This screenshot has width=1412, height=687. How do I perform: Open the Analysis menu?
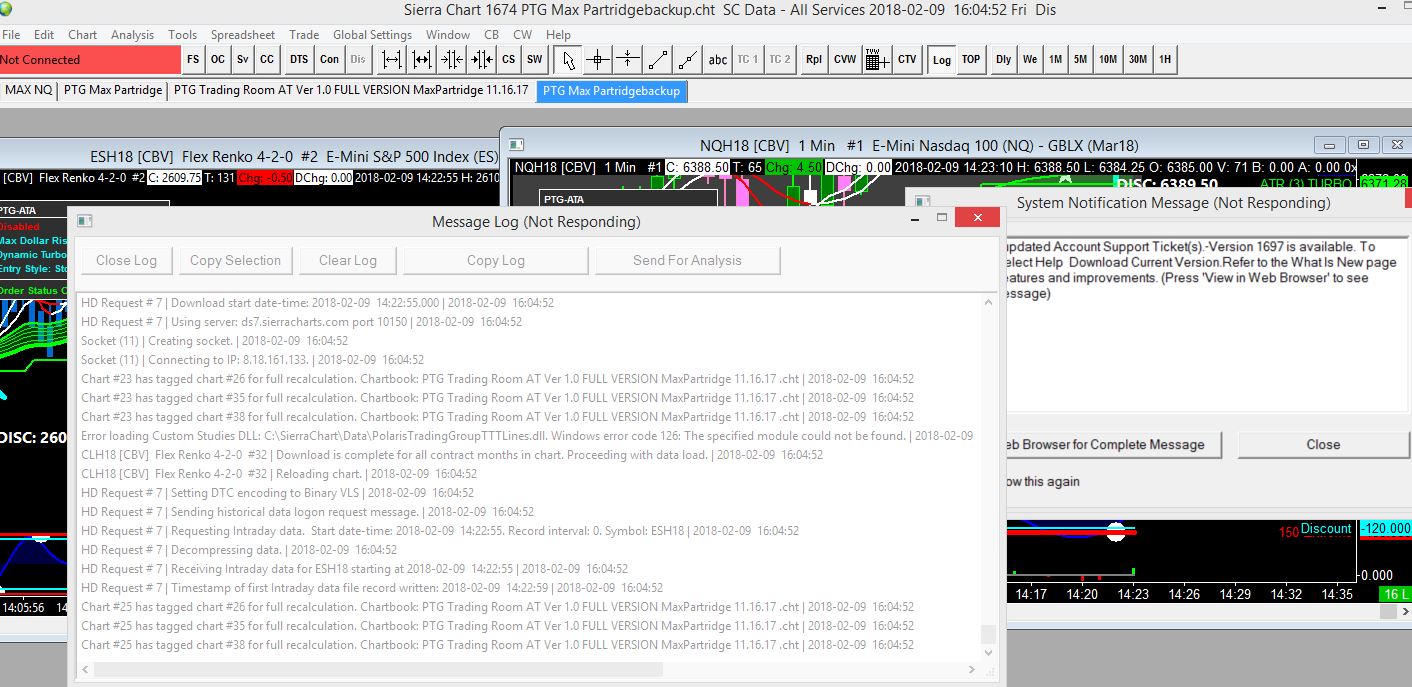133,34
